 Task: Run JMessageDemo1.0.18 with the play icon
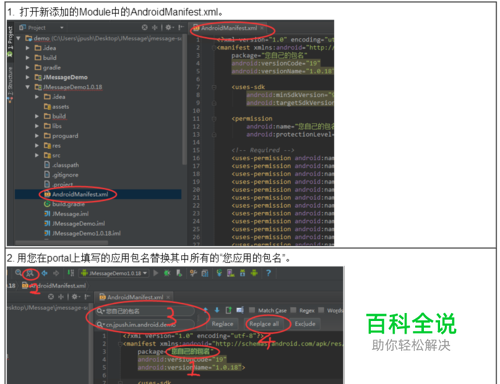tap(156, 273)
